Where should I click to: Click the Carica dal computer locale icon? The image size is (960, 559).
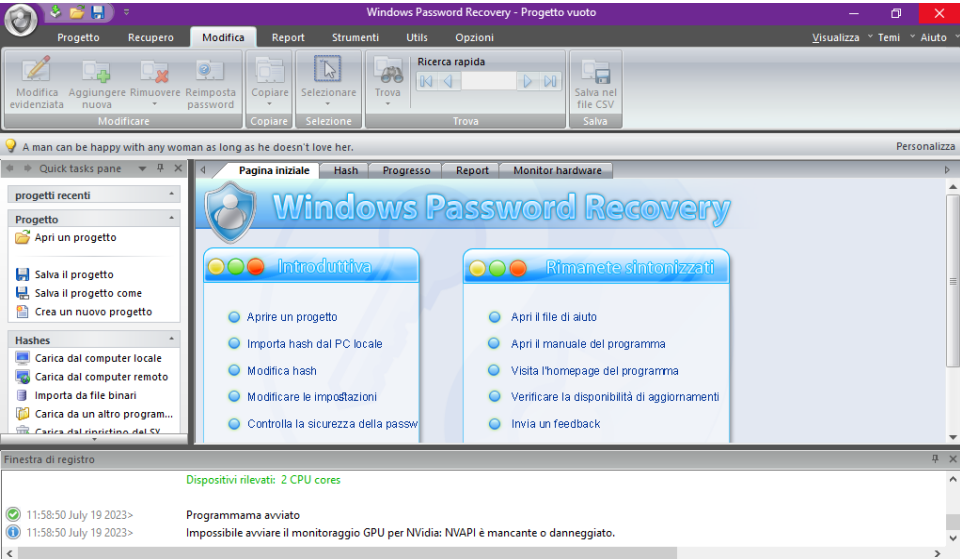pos(22,358)
